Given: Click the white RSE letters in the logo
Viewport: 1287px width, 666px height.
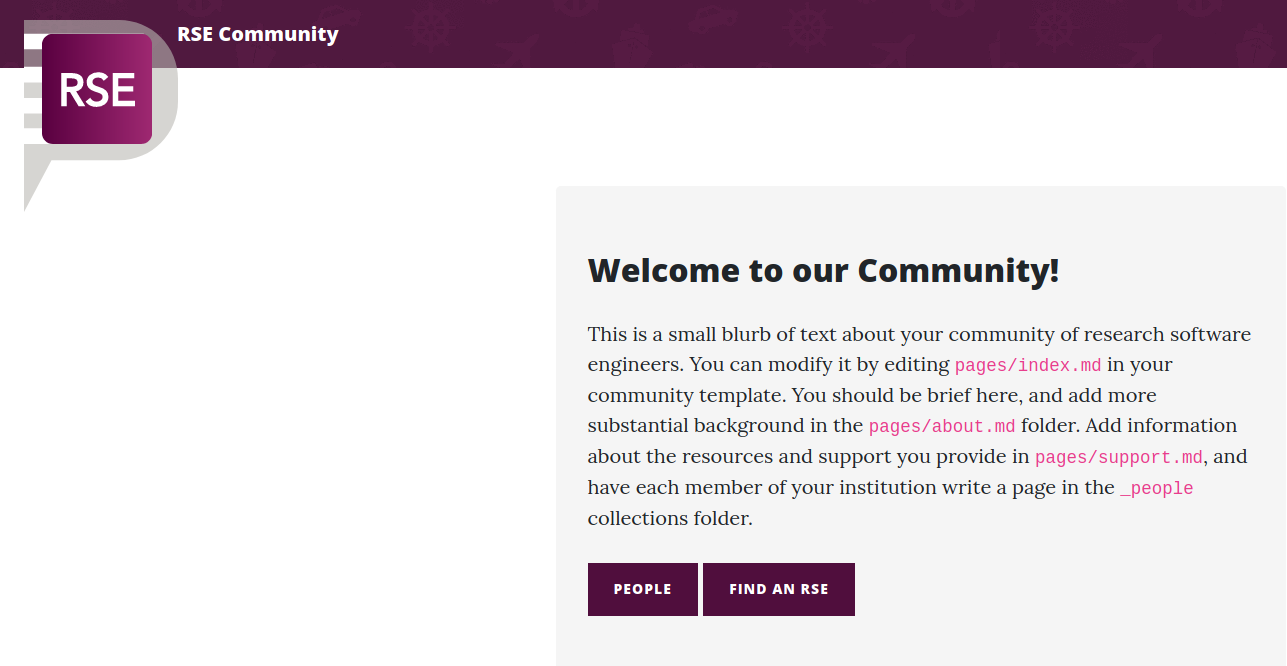Looking at the screenshot, I should (x=97, y=90).
